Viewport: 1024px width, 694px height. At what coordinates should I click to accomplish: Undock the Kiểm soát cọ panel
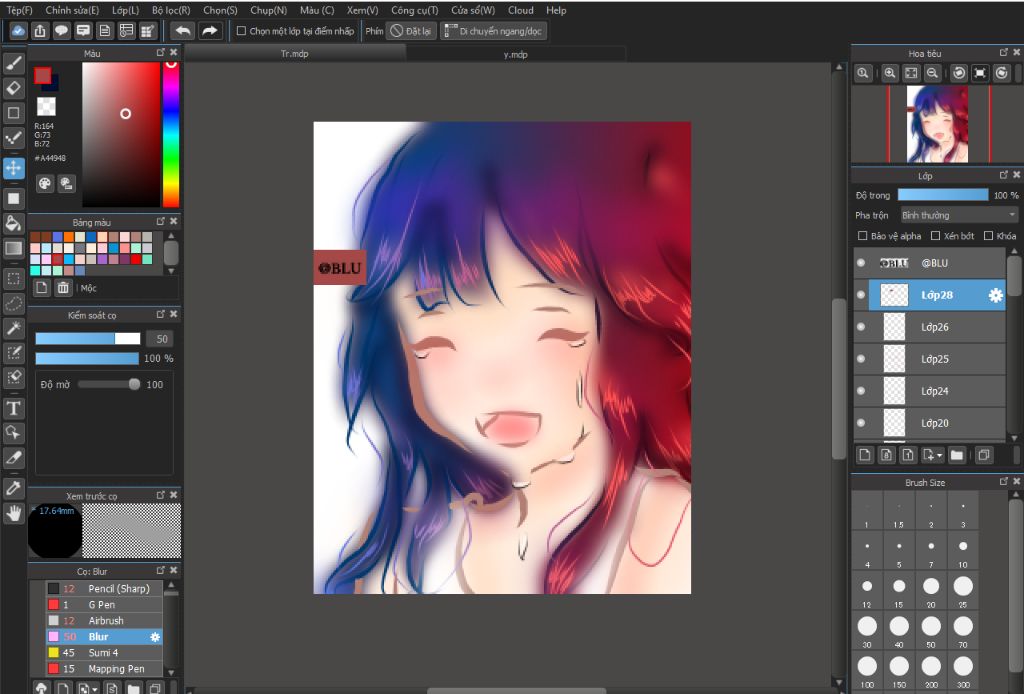pyautogui.click(x=161, y=314)
